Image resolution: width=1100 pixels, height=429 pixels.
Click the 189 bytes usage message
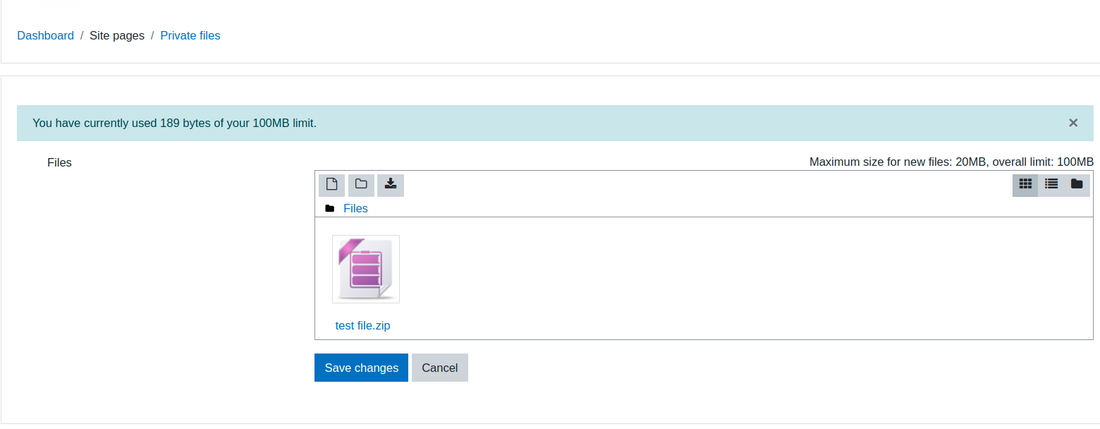[175, 123]
